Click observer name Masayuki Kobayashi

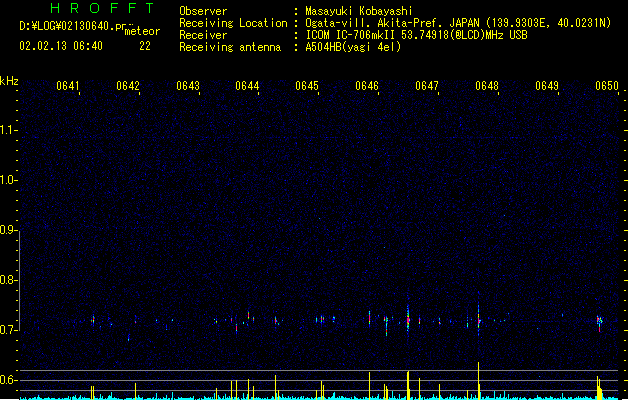(x=359, y=11)
